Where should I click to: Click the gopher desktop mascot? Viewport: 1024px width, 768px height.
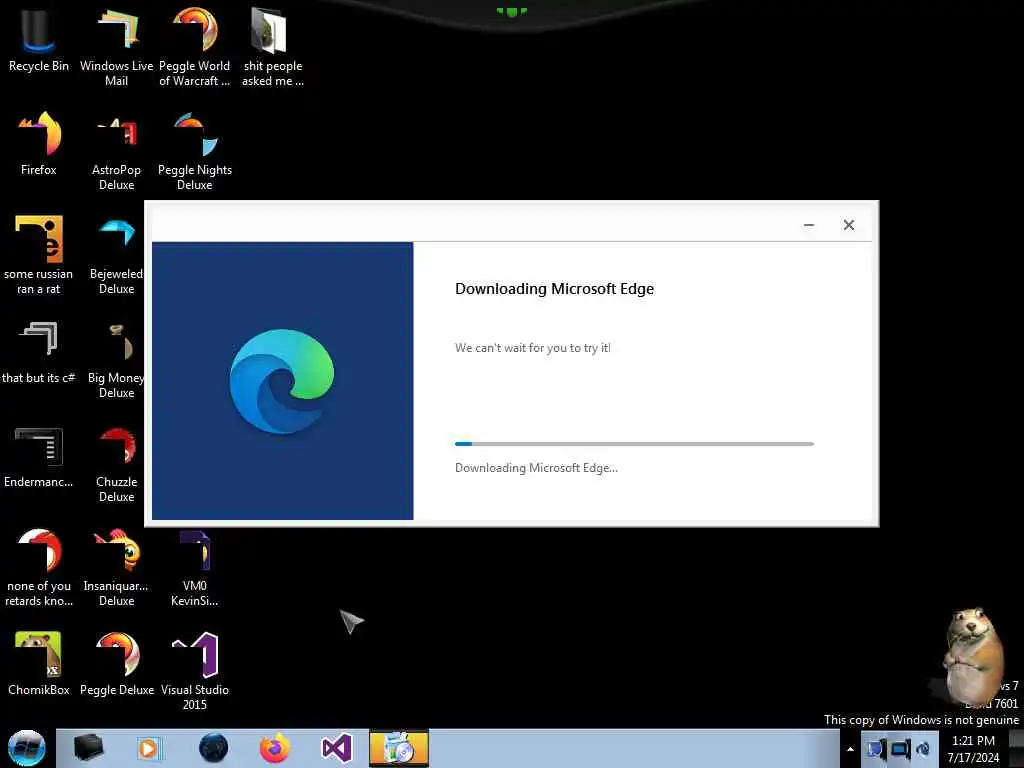pyautogui.click(x=972, y=655)
